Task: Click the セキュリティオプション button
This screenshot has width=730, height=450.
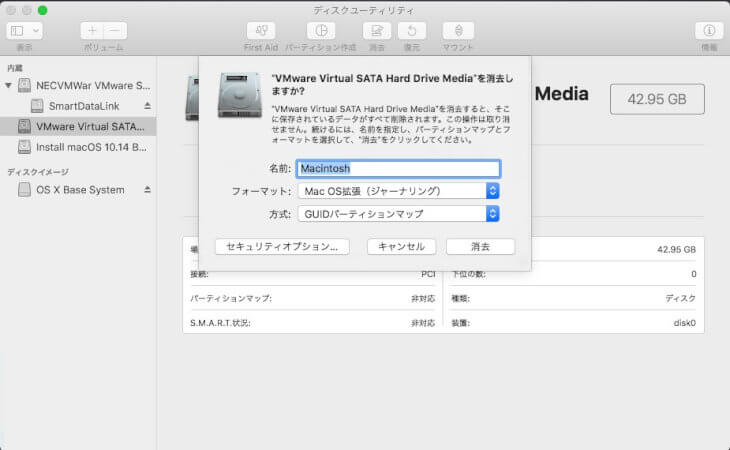Action: 281,246
